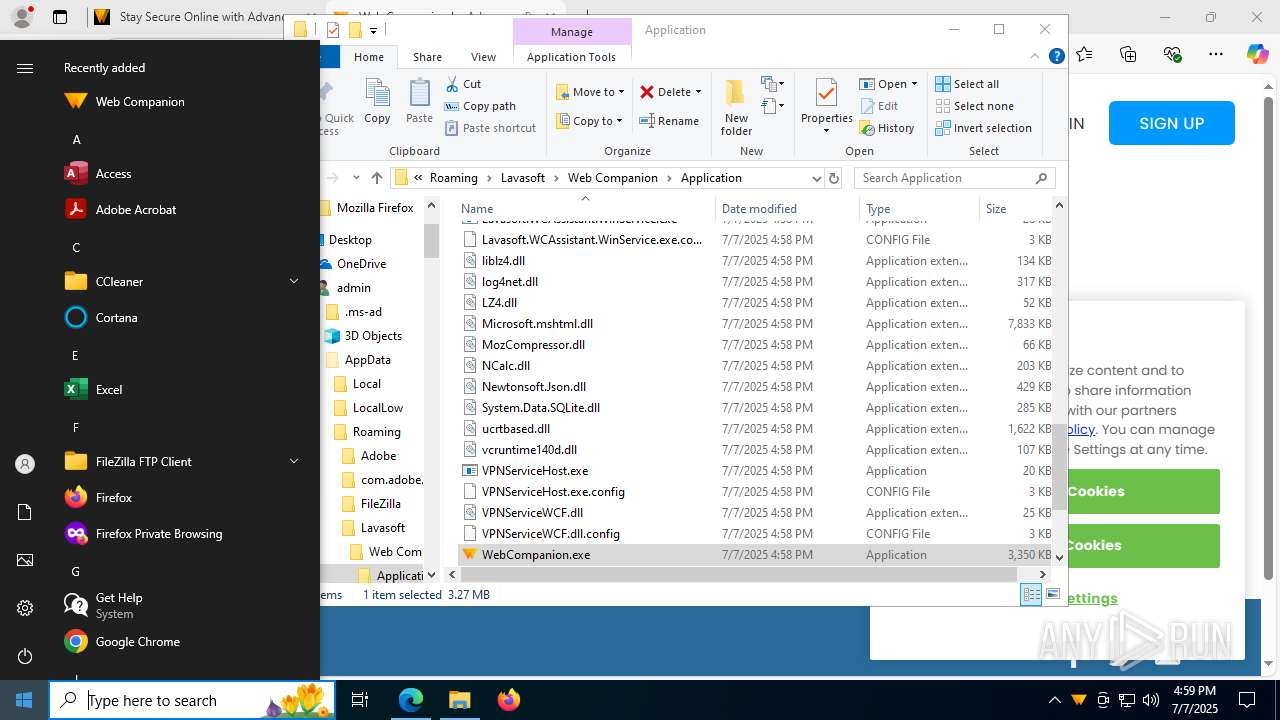Image resolution: width=1280 pixels, height=720 pixels.
Task: Click Lavasoft in address breadcrumb
Action: (523, 178)
